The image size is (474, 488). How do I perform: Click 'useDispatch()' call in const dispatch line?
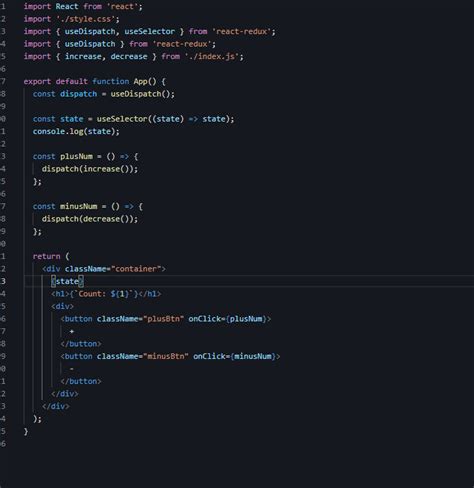(140, 94)
